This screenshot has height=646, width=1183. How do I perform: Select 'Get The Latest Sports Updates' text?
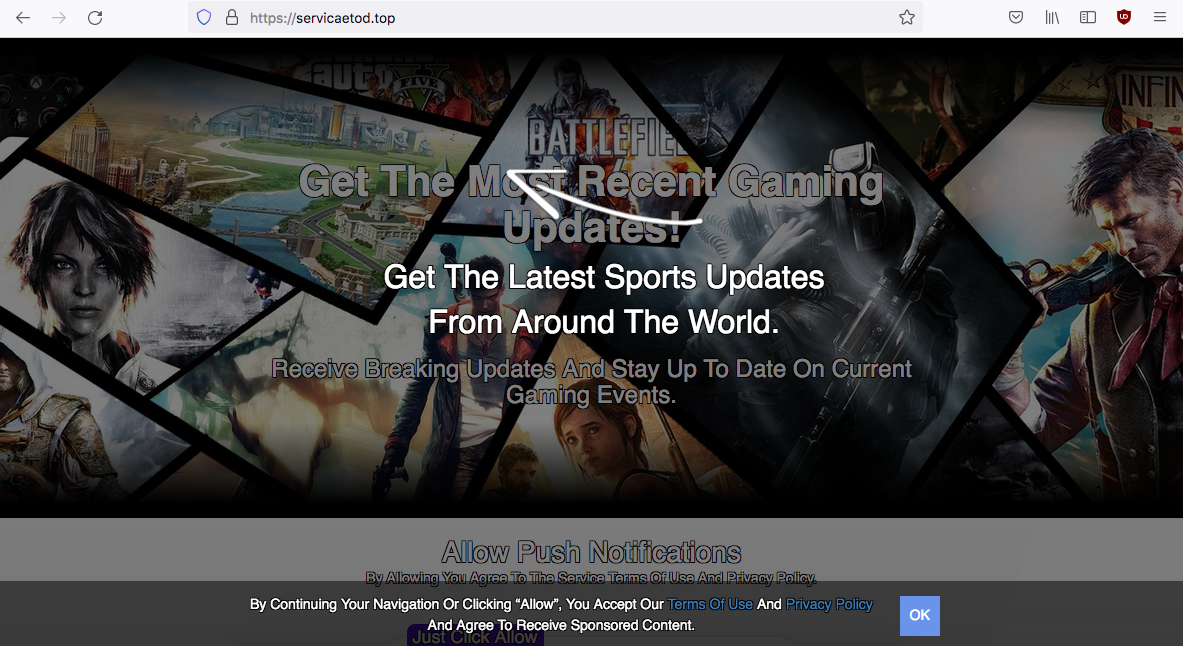(604, 277)
